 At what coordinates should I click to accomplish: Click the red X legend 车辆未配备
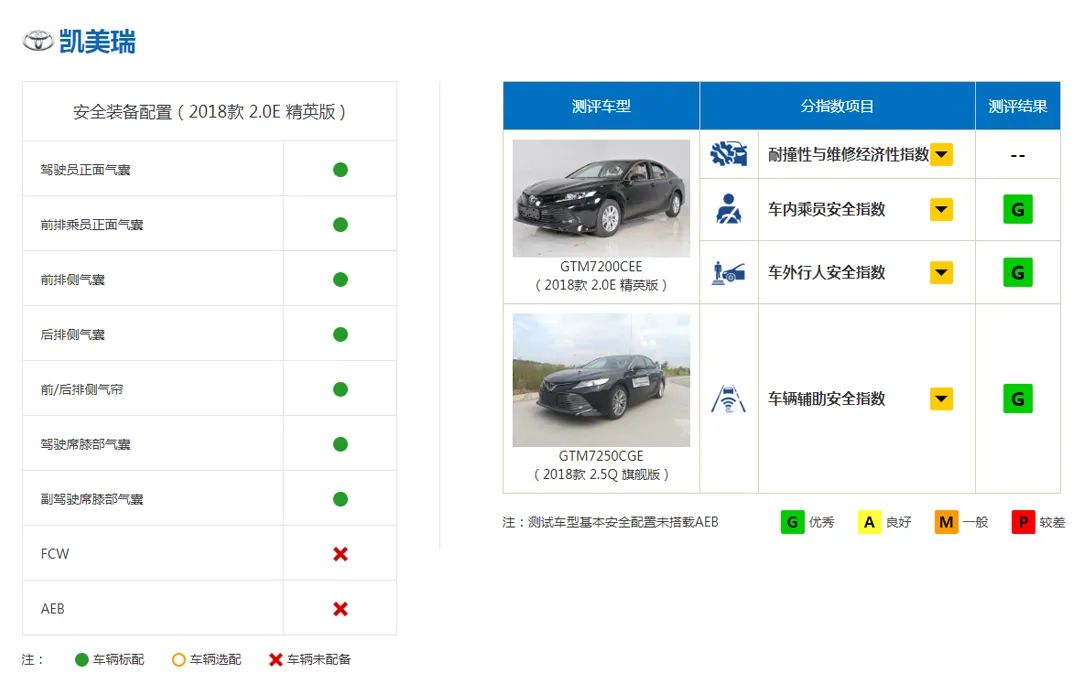coord(276,660)
